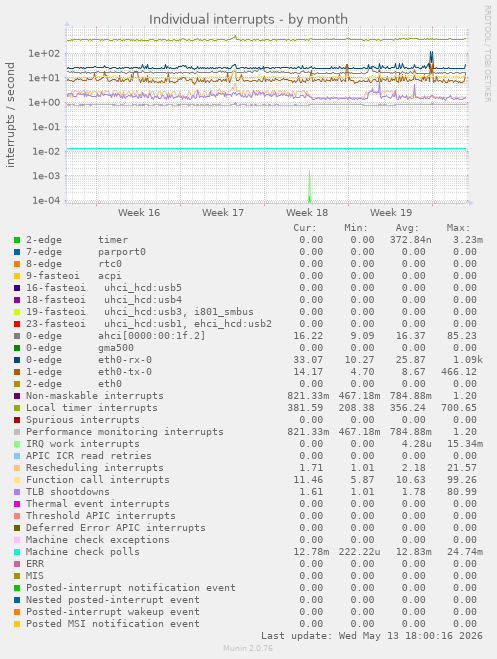Image resolution: width=497 pixels, height=659 pixels.
Task: Click the eth0-tx-0 brown legend swatch
Action: click(x=17, y=372)
